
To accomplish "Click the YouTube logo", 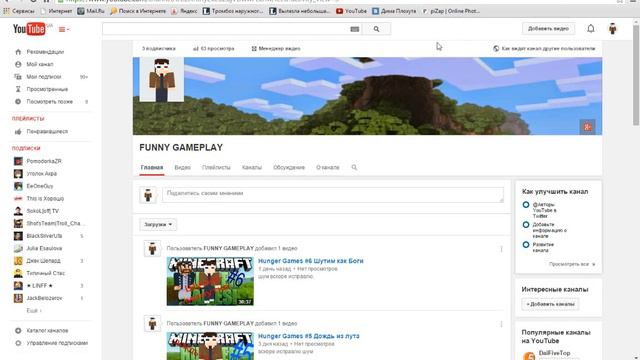I will (29, 29).
